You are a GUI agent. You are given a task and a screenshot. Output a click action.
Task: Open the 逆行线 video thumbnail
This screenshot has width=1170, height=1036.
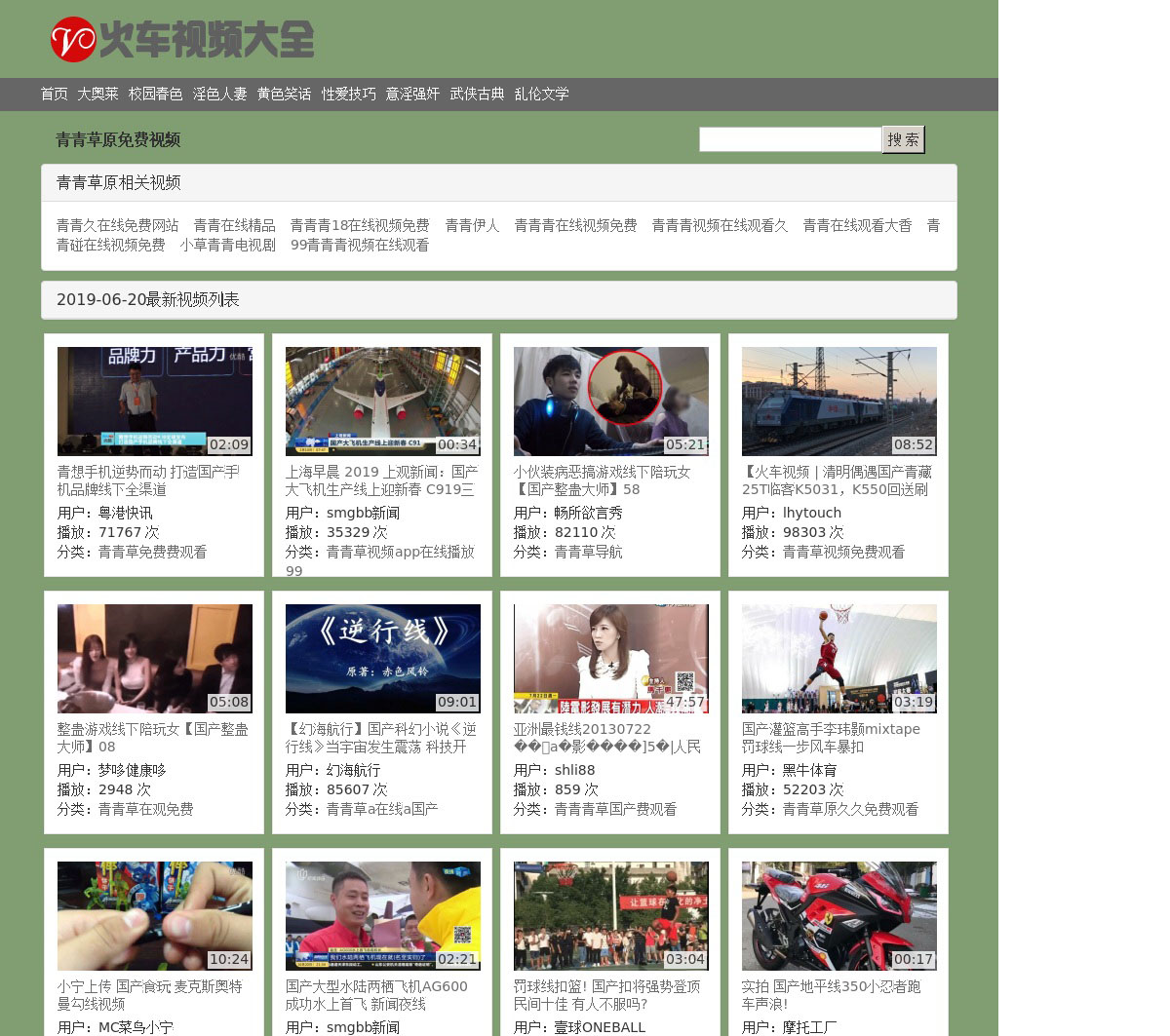(382, 658)
